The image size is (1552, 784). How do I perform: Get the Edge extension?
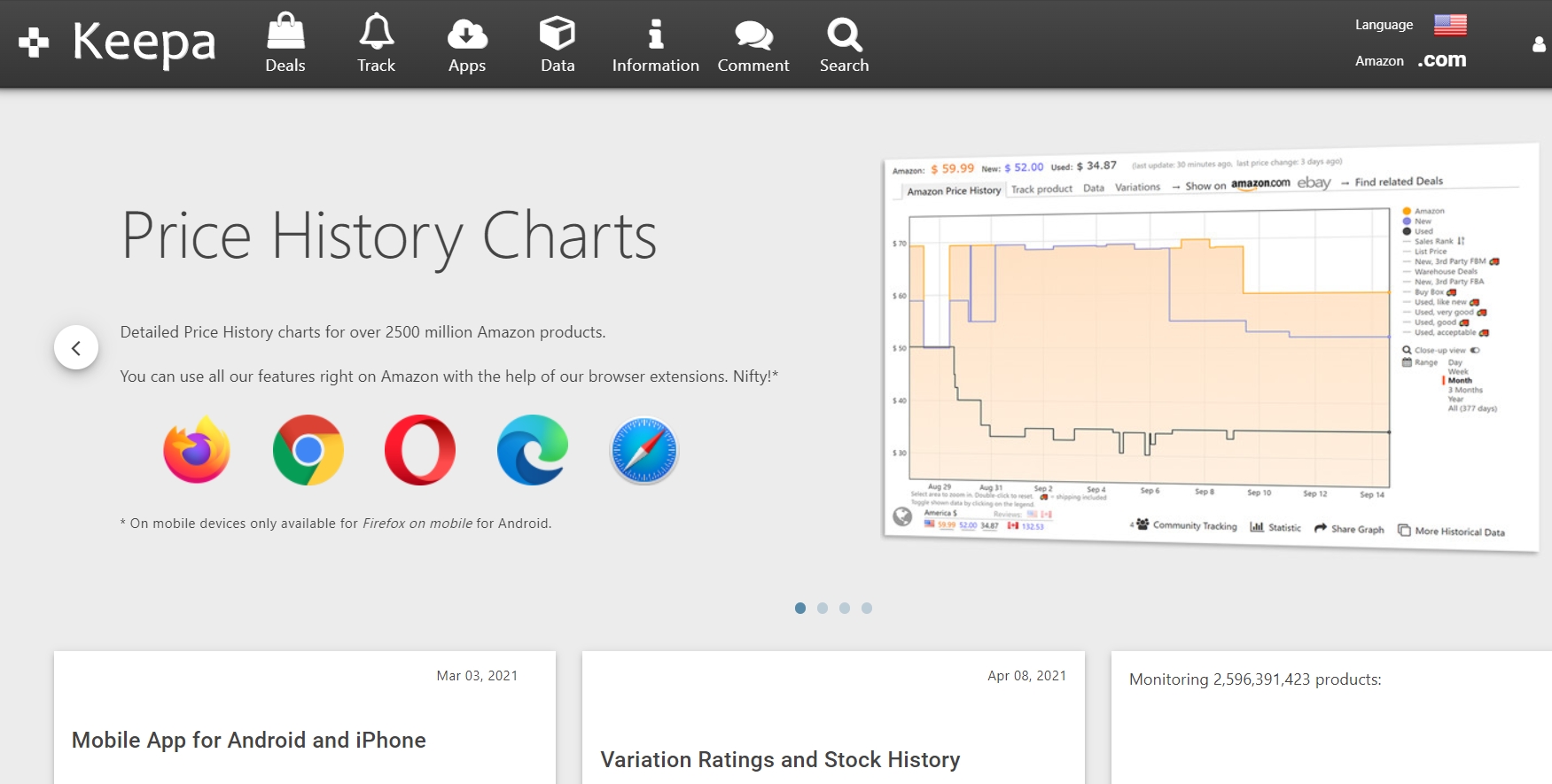pyautogui.click(x=533, y=450)
